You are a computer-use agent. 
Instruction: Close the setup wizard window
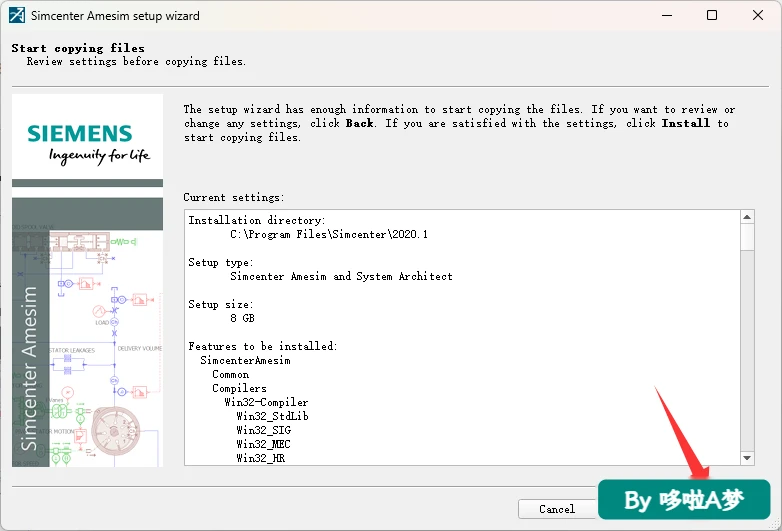(758, 15)
